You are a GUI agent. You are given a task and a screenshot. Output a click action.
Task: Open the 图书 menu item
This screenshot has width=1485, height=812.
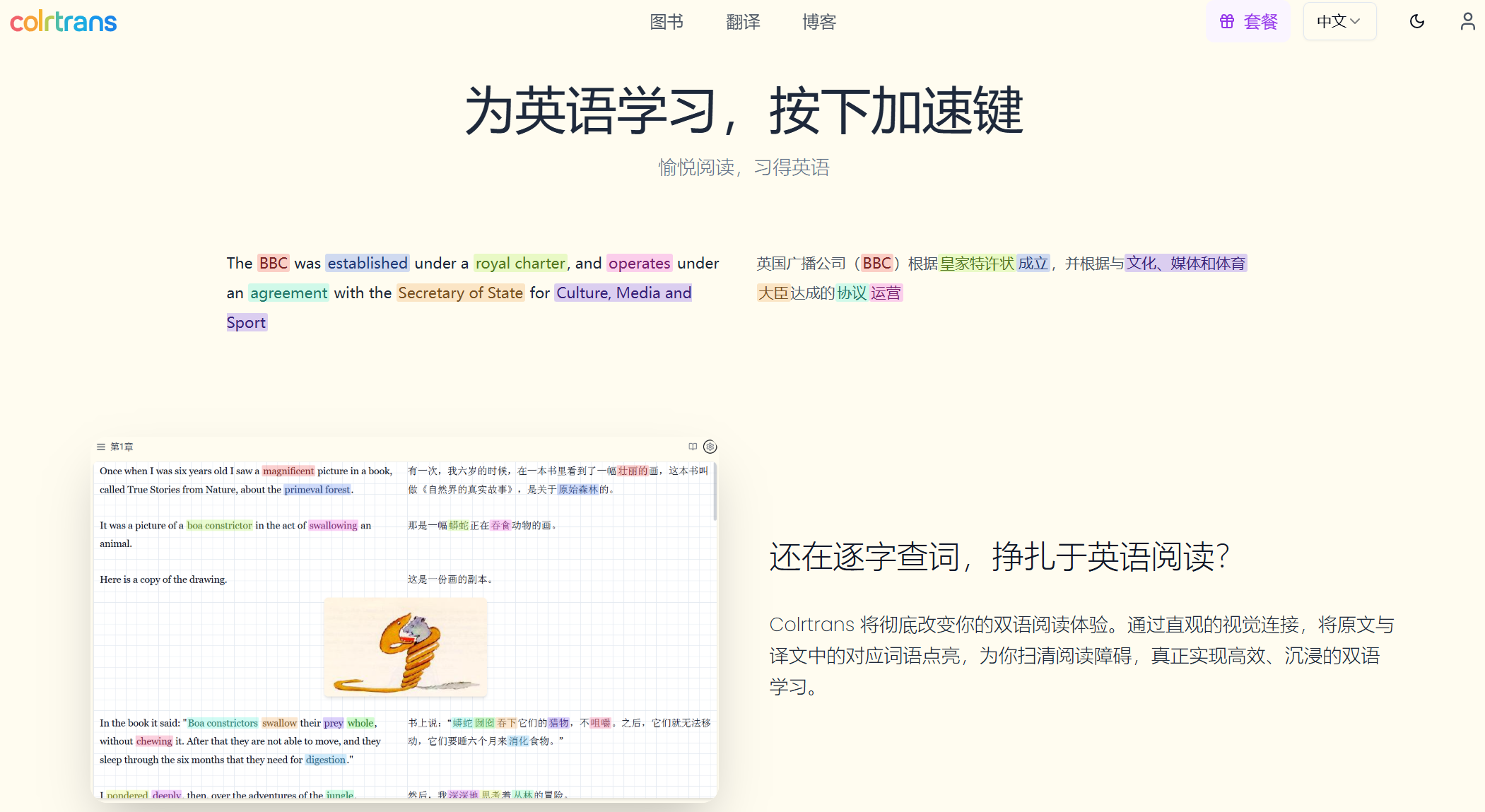tap(667, 22)
